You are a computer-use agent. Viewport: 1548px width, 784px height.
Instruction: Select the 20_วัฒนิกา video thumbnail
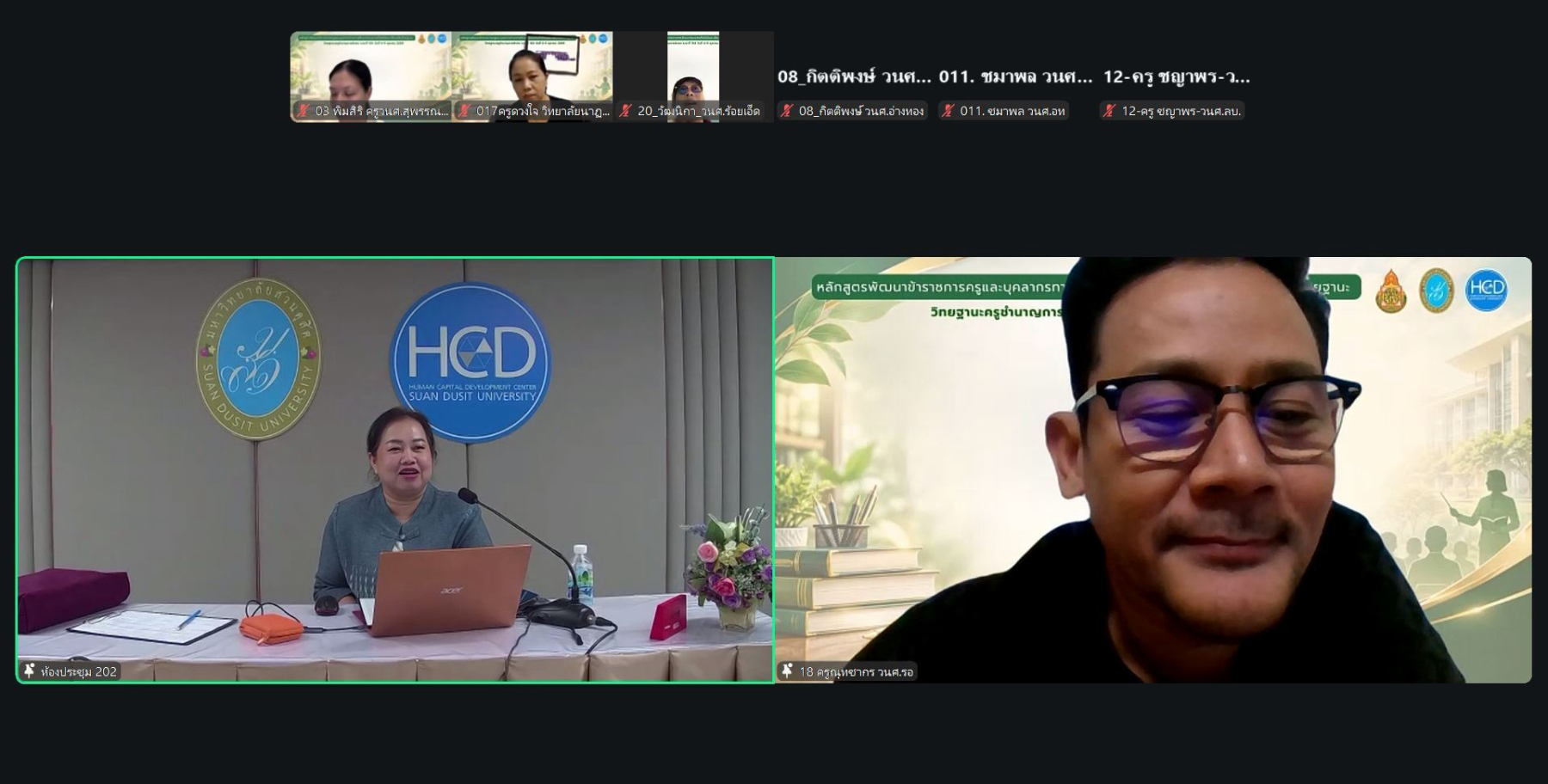(x=693, y=77)
